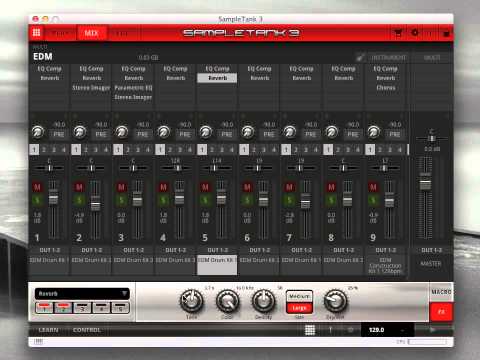
Task: Select the INSTRUMENT tab
Action: click(389, 58)
